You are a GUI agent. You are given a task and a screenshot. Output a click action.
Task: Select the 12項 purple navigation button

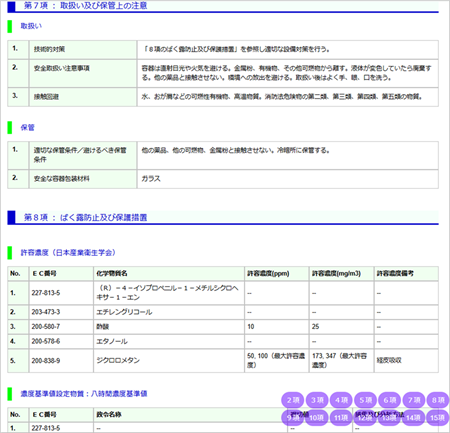(365, 418)
